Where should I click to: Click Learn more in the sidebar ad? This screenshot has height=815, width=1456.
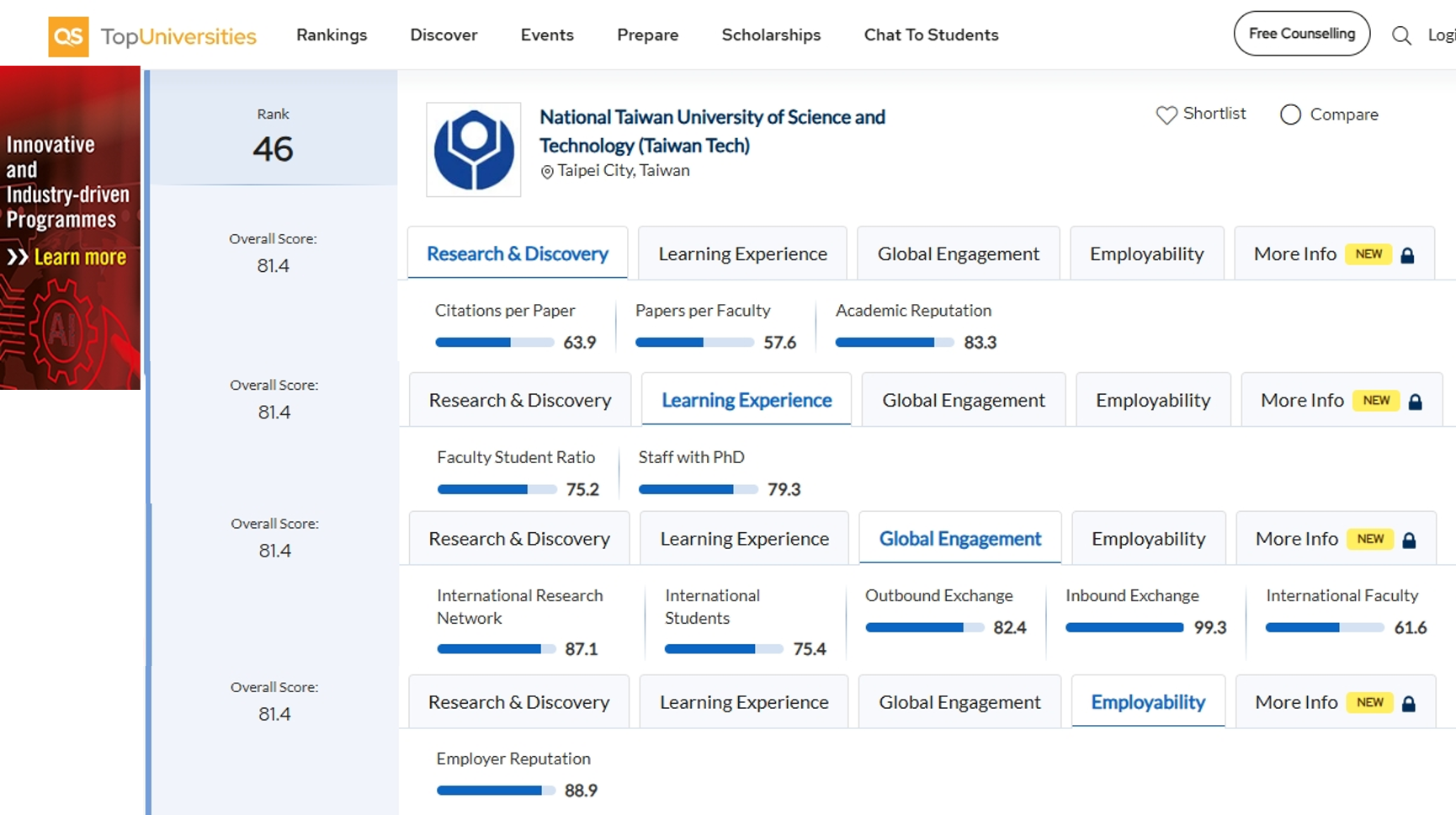click(80, 256)
